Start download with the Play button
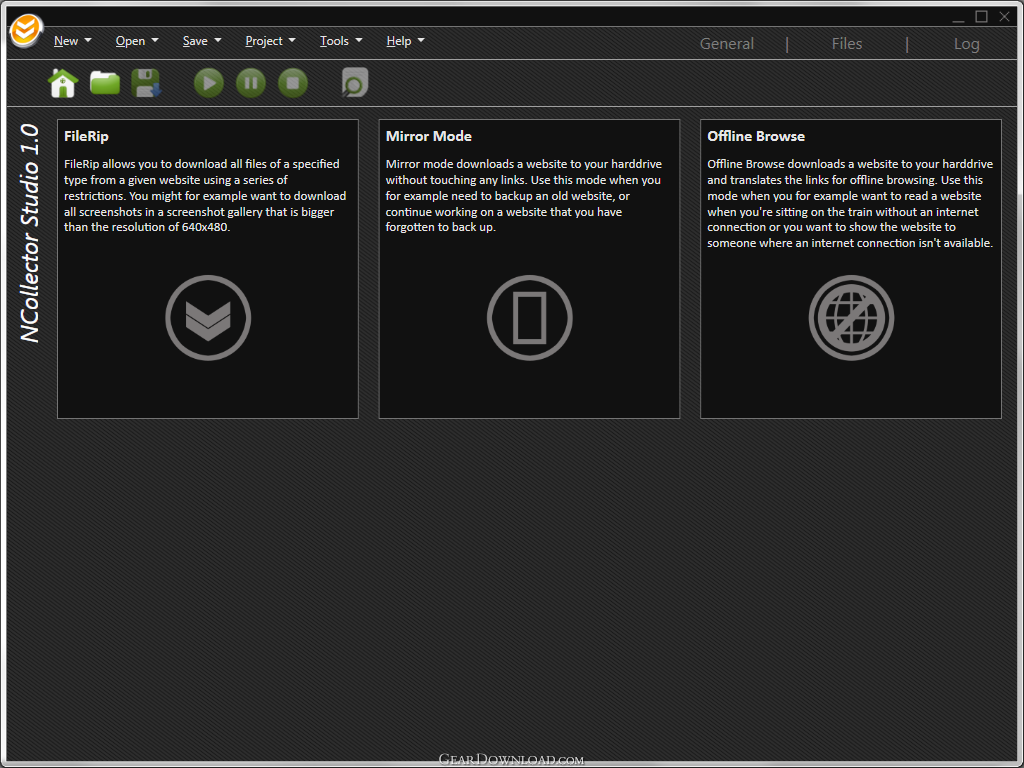The height and width of the screenshot is (768, 1024). click(x=209, y=83)
